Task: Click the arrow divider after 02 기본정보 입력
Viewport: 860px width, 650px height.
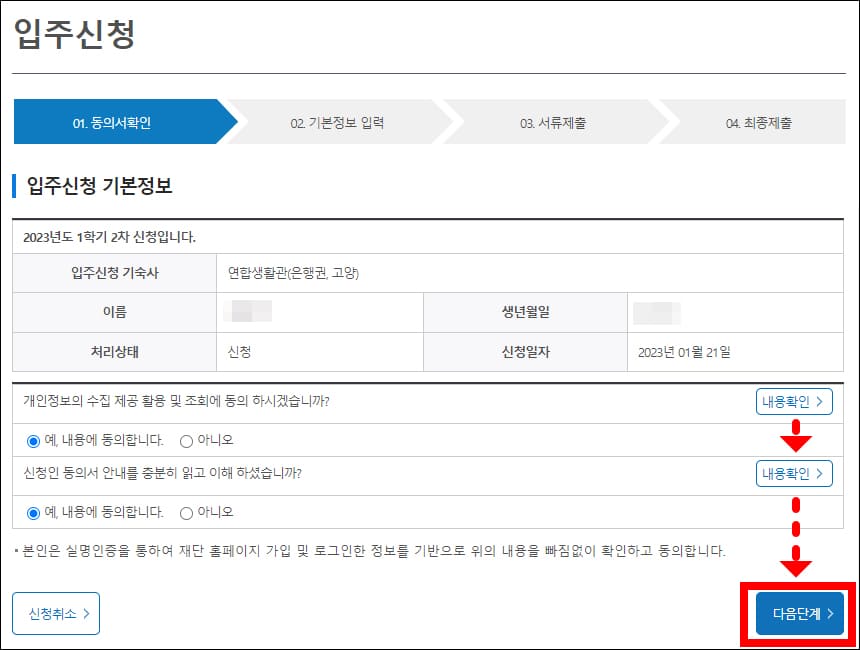Action: click(444, 121)
